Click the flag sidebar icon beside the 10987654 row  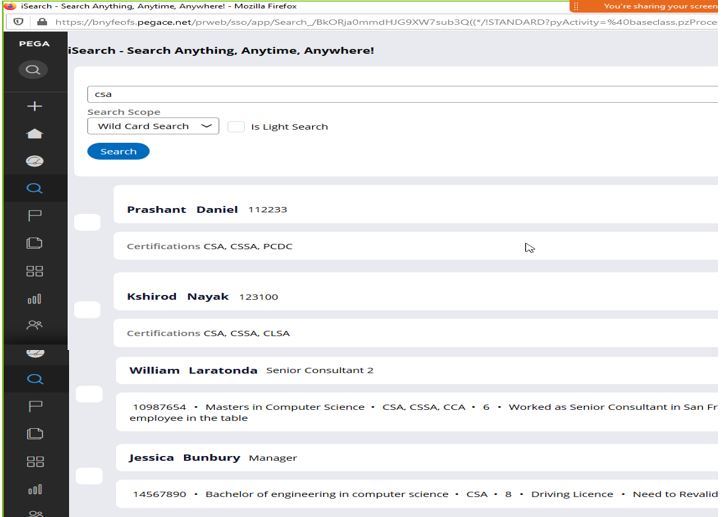coord(35,406)
